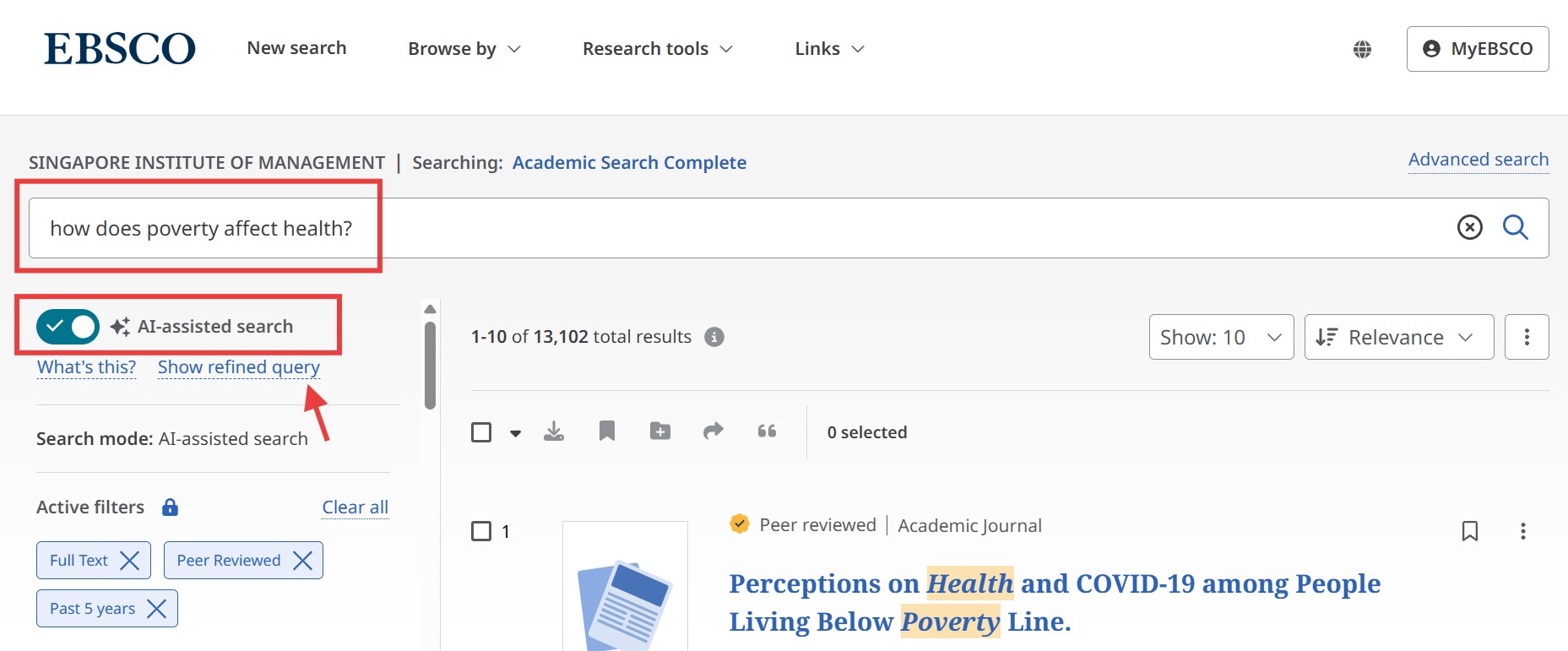
Task: Download selected results
Action: (x=554, y=431)
